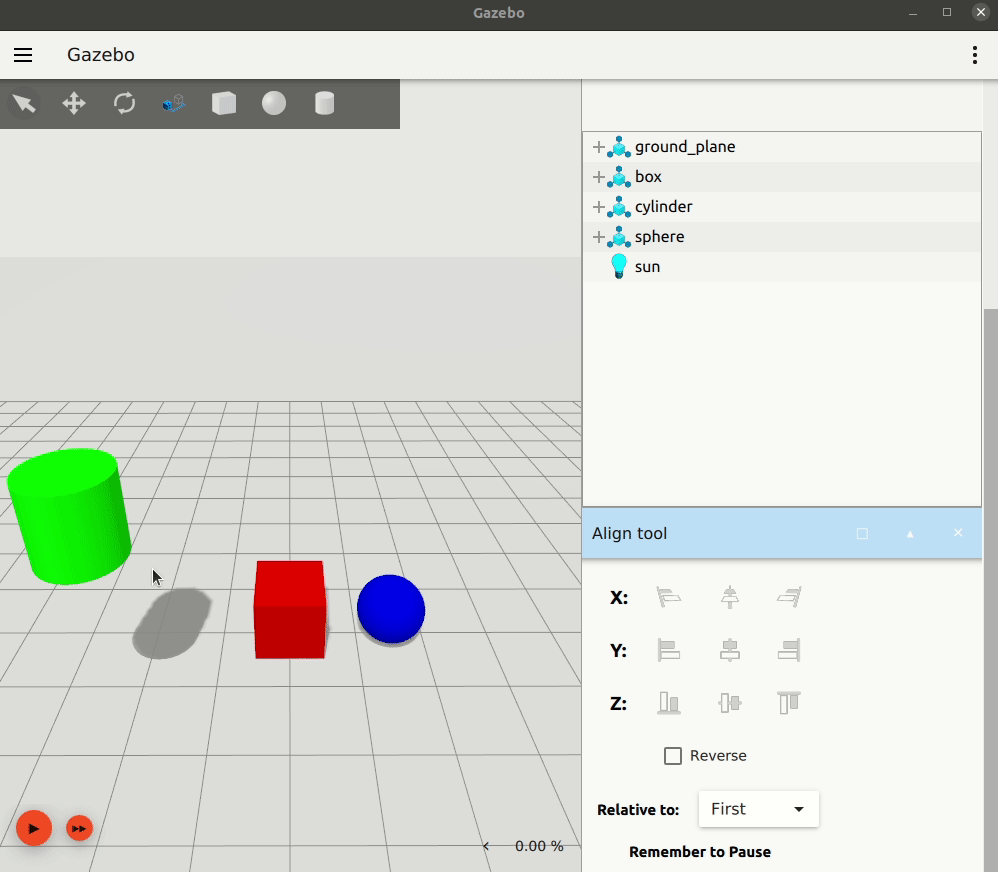998x872 pixels.
Task: Align Y maximum
Action: click(789, 650)
